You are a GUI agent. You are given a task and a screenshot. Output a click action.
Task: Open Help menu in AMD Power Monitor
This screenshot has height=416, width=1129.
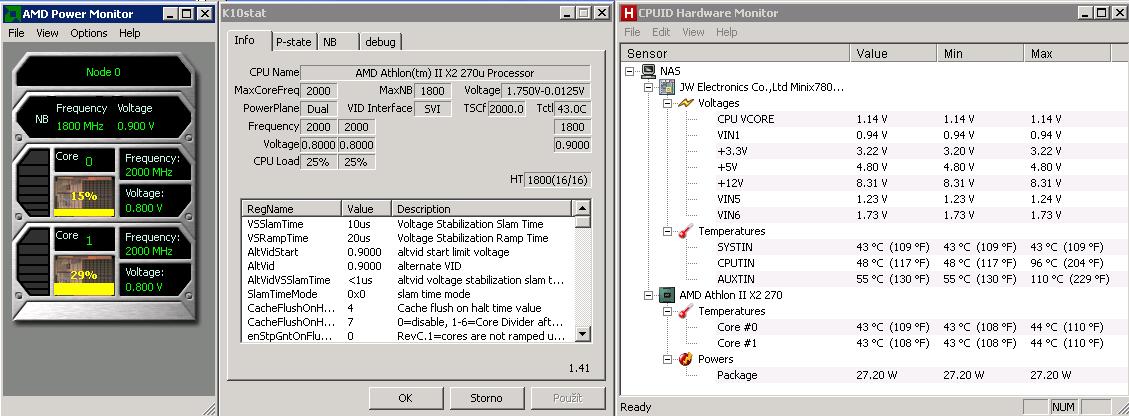[130, 33]
